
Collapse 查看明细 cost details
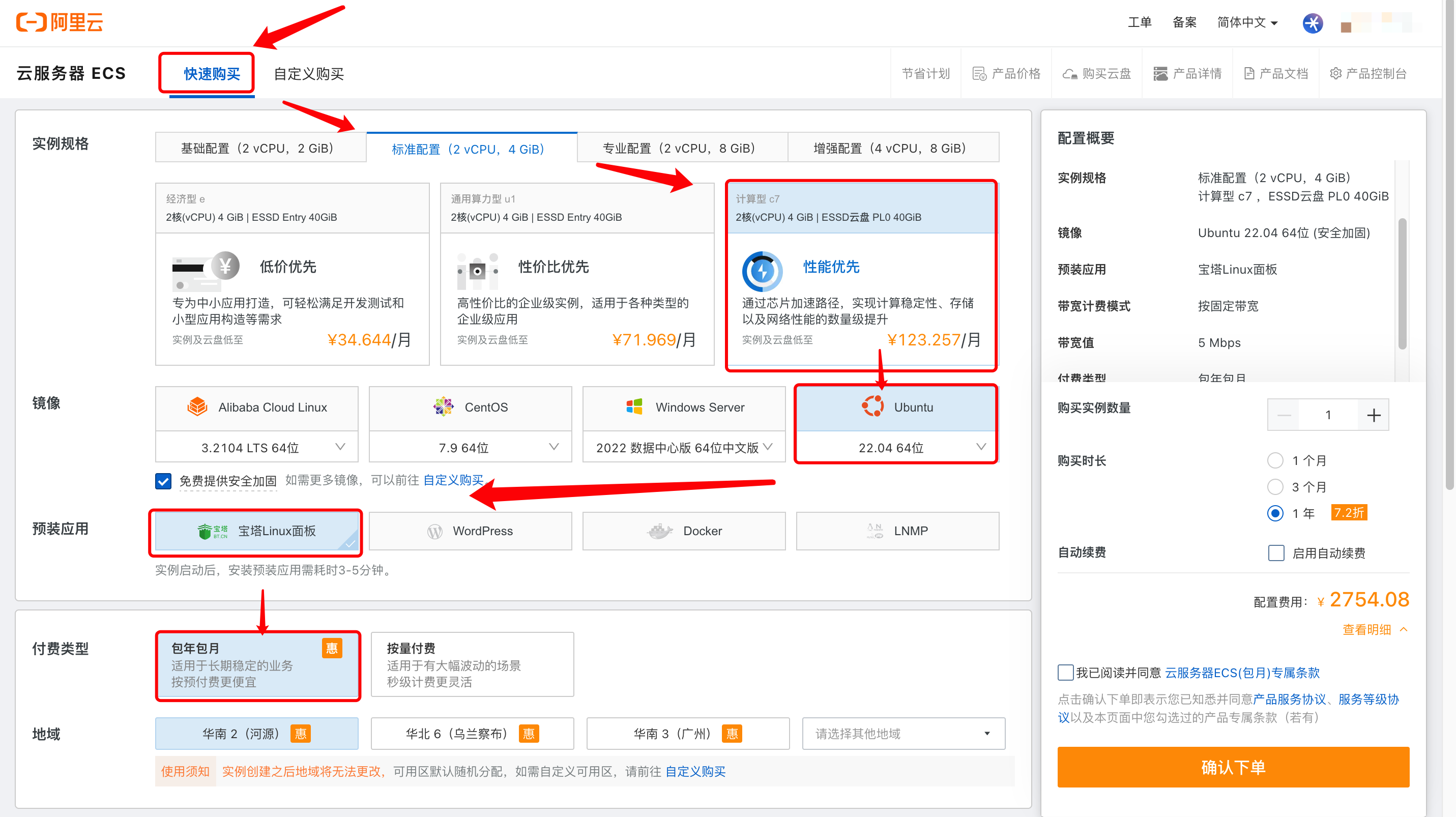pos(1375,630)
